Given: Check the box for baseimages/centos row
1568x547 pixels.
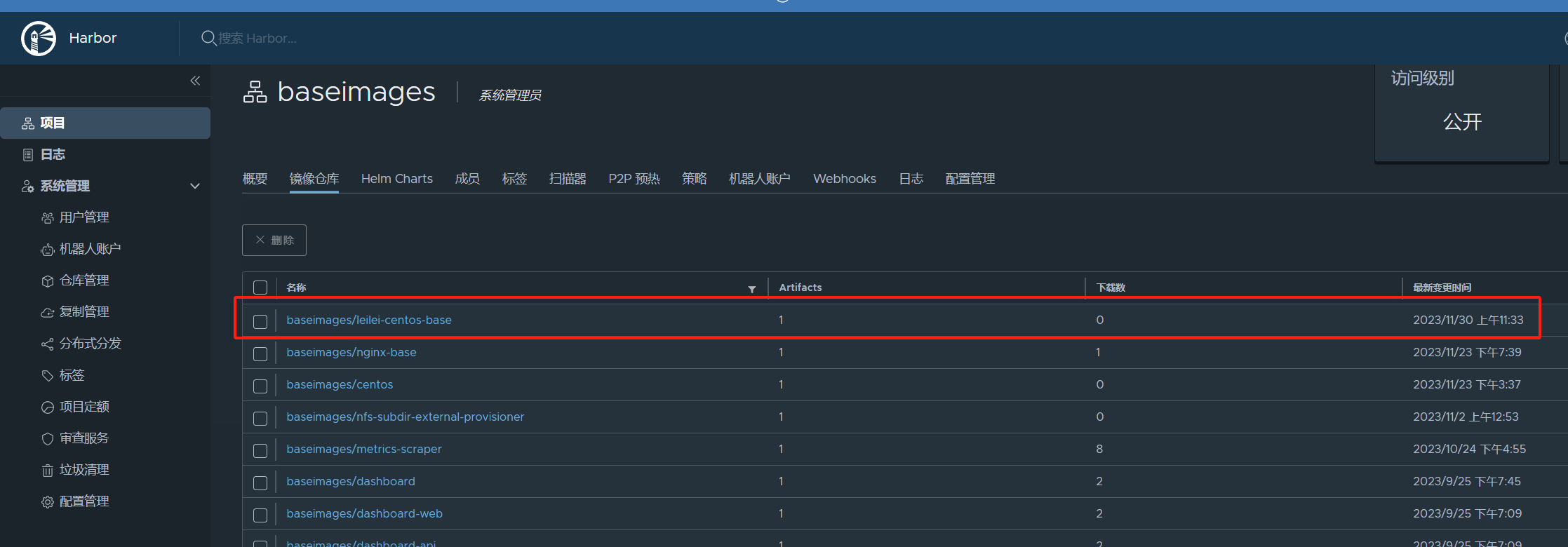Looking at the screenshot, I should (260, 386).
